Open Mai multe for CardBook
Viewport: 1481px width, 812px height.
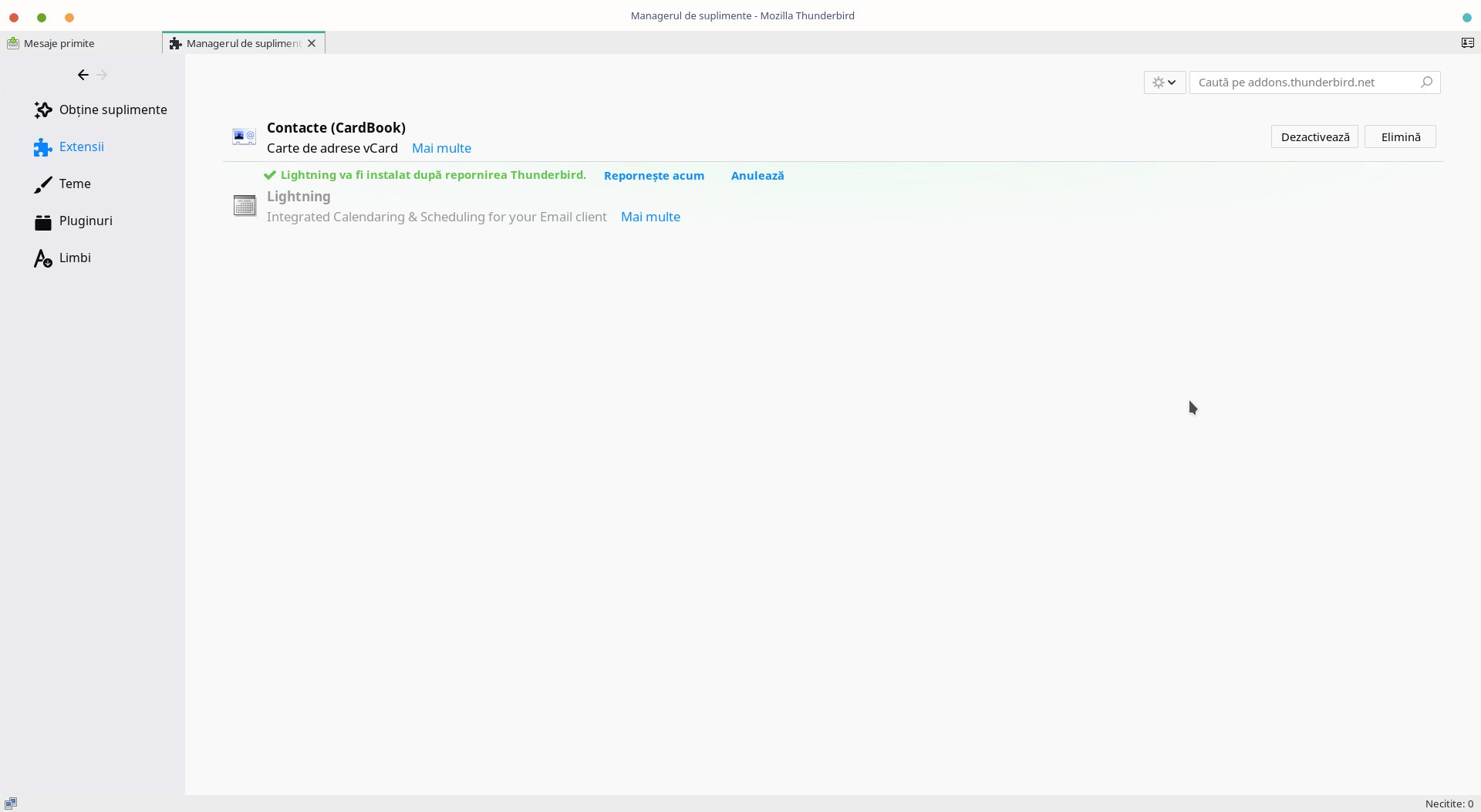pos(441,148)
